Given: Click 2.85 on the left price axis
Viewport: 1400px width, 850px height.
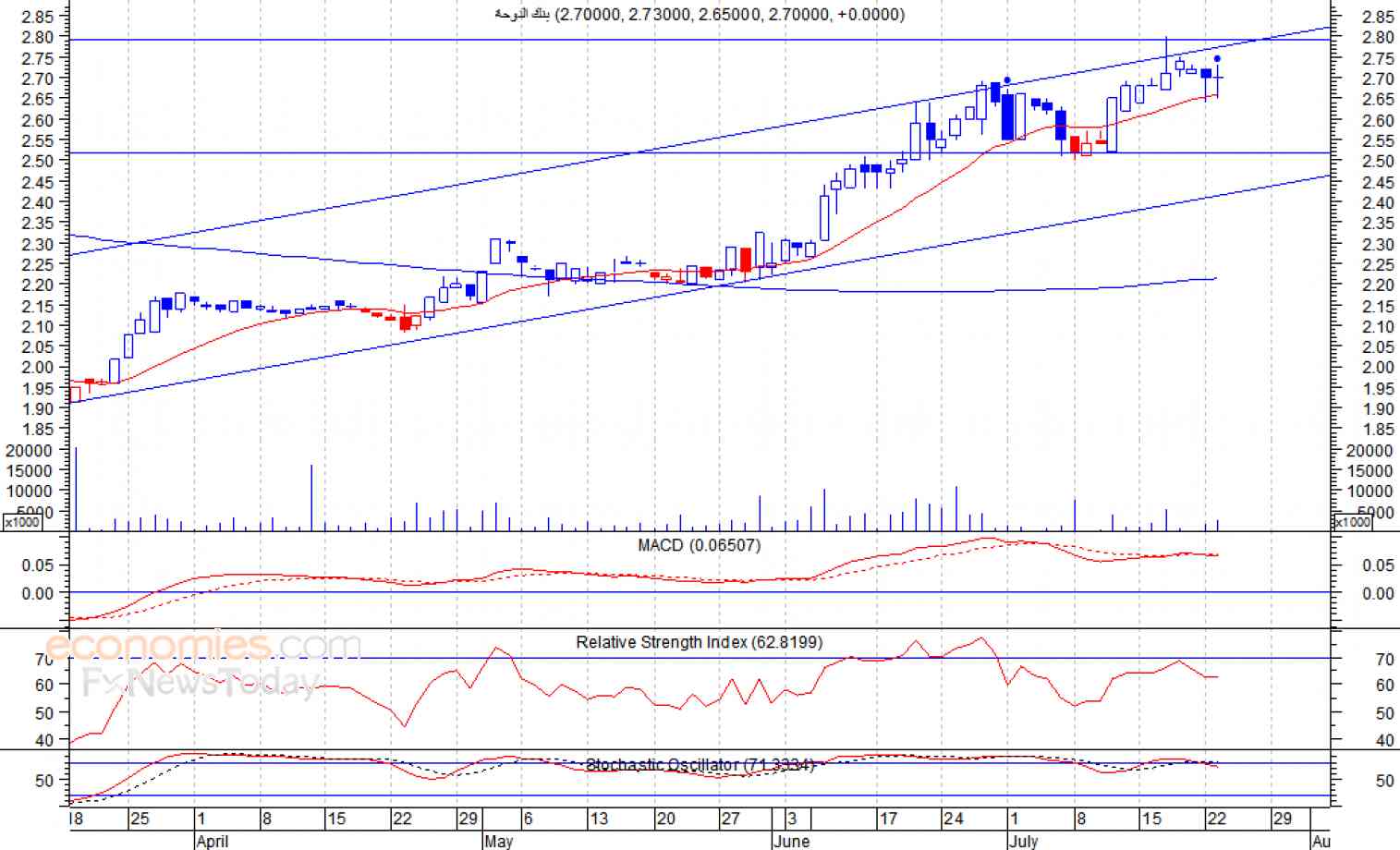Looking at the screenshot, I should 38,17.
